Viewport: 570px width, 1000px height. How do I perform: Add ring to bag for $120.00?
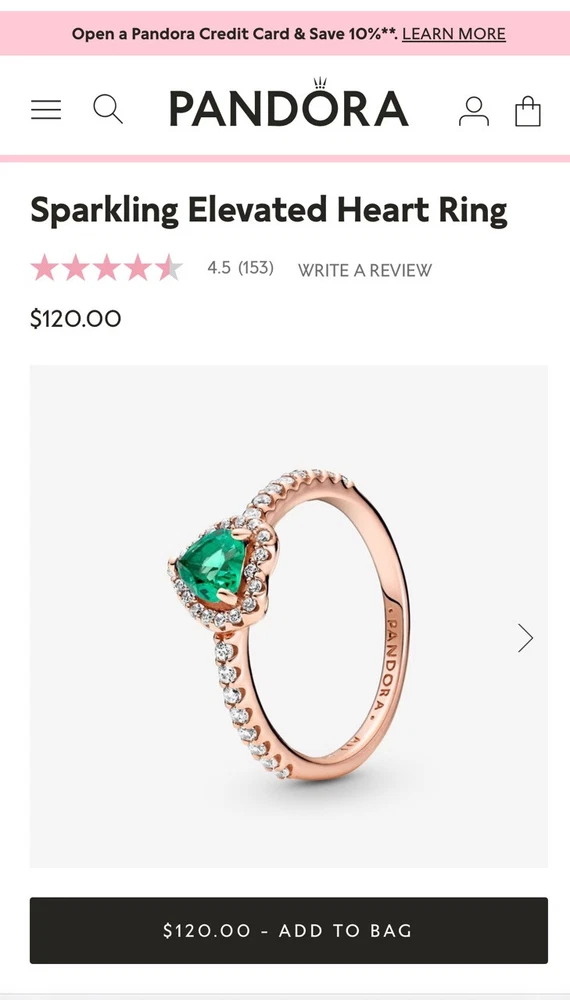click(x=289, y=930)
